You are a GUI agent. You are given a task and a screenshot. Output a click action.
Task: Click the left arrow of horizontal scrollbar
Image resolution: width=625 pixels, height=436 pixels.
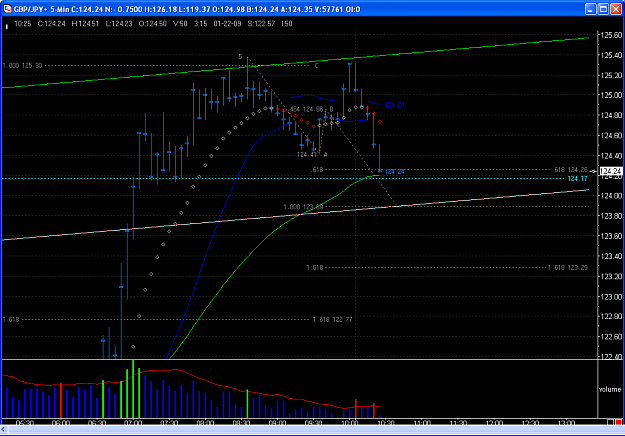[x=4, y=430]
